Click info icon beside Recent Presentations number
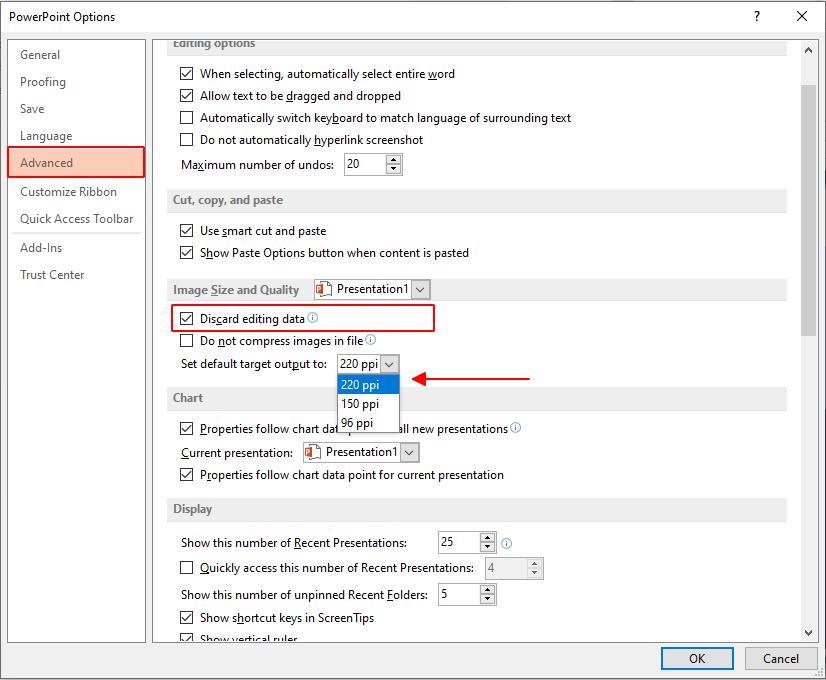This screenshot has height=680, width=826. (x=506, y=543)
